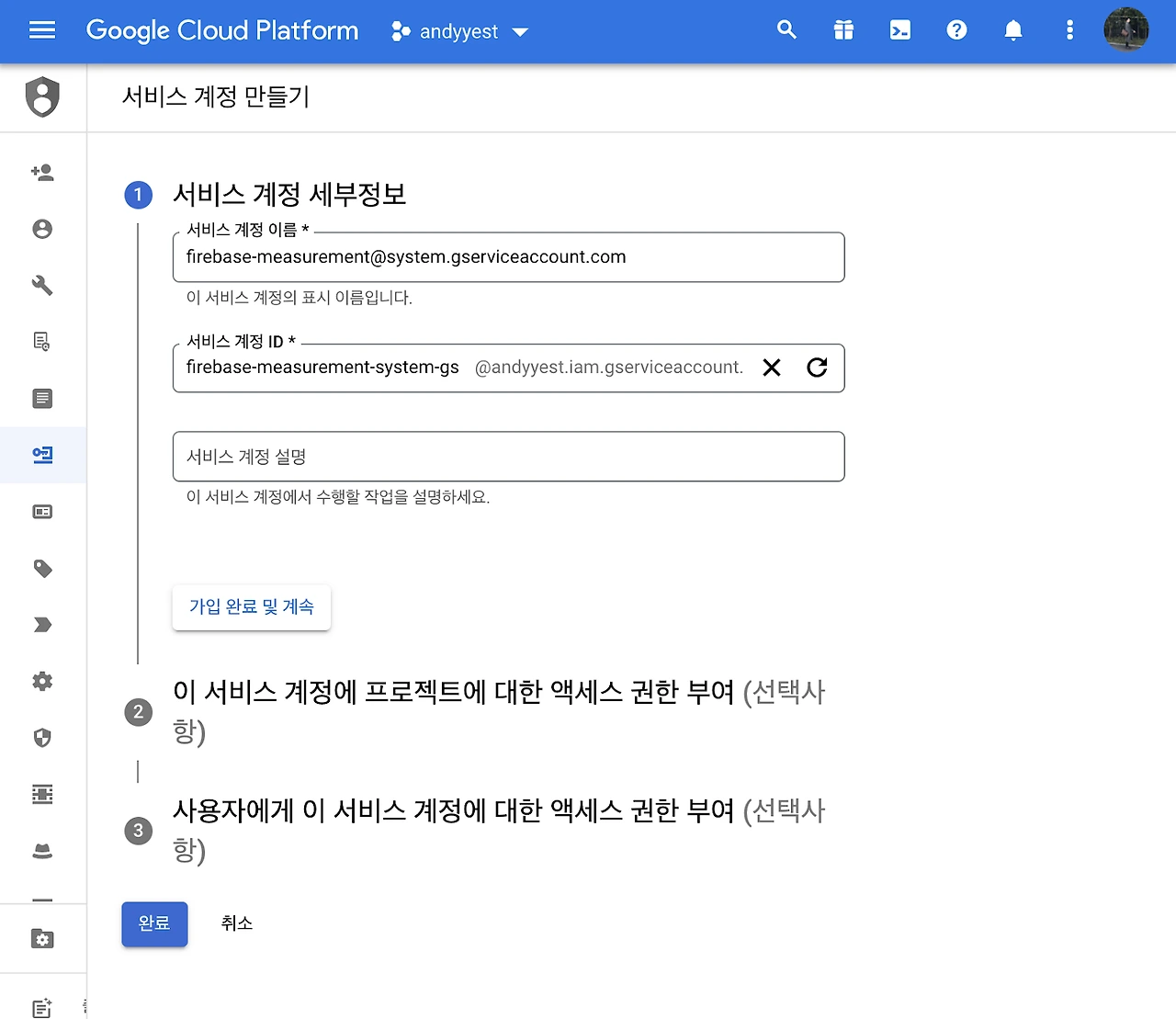Open the chevron-shaped Tags sidebar icon
The image size is (1176, 1019).
42,625
